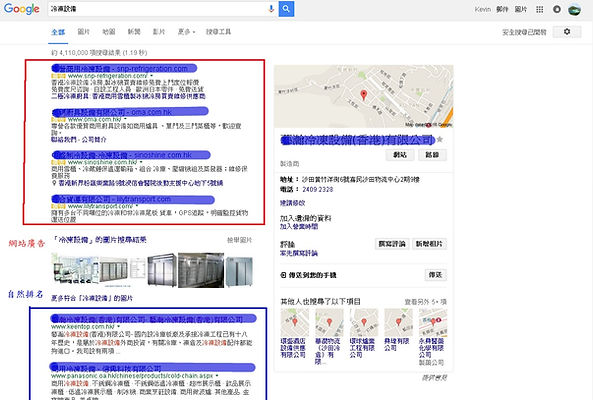
Task: Open the 郵件 mail link
Action: pyautogui.click(x=502, y=9)
